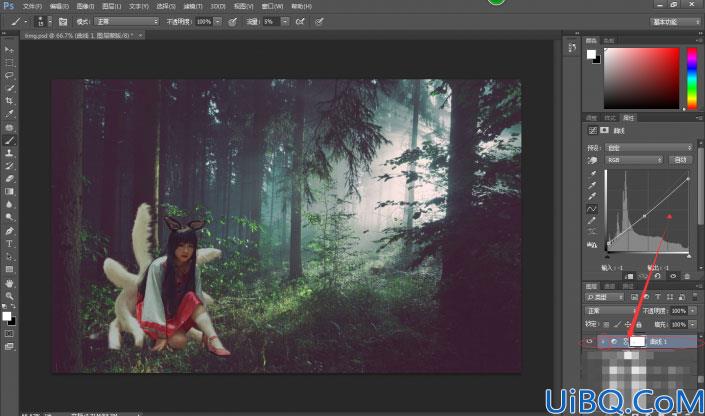Pick the white point eyedropper in Curves
Viewport: 705px width, 416px height.
(592, 197)
